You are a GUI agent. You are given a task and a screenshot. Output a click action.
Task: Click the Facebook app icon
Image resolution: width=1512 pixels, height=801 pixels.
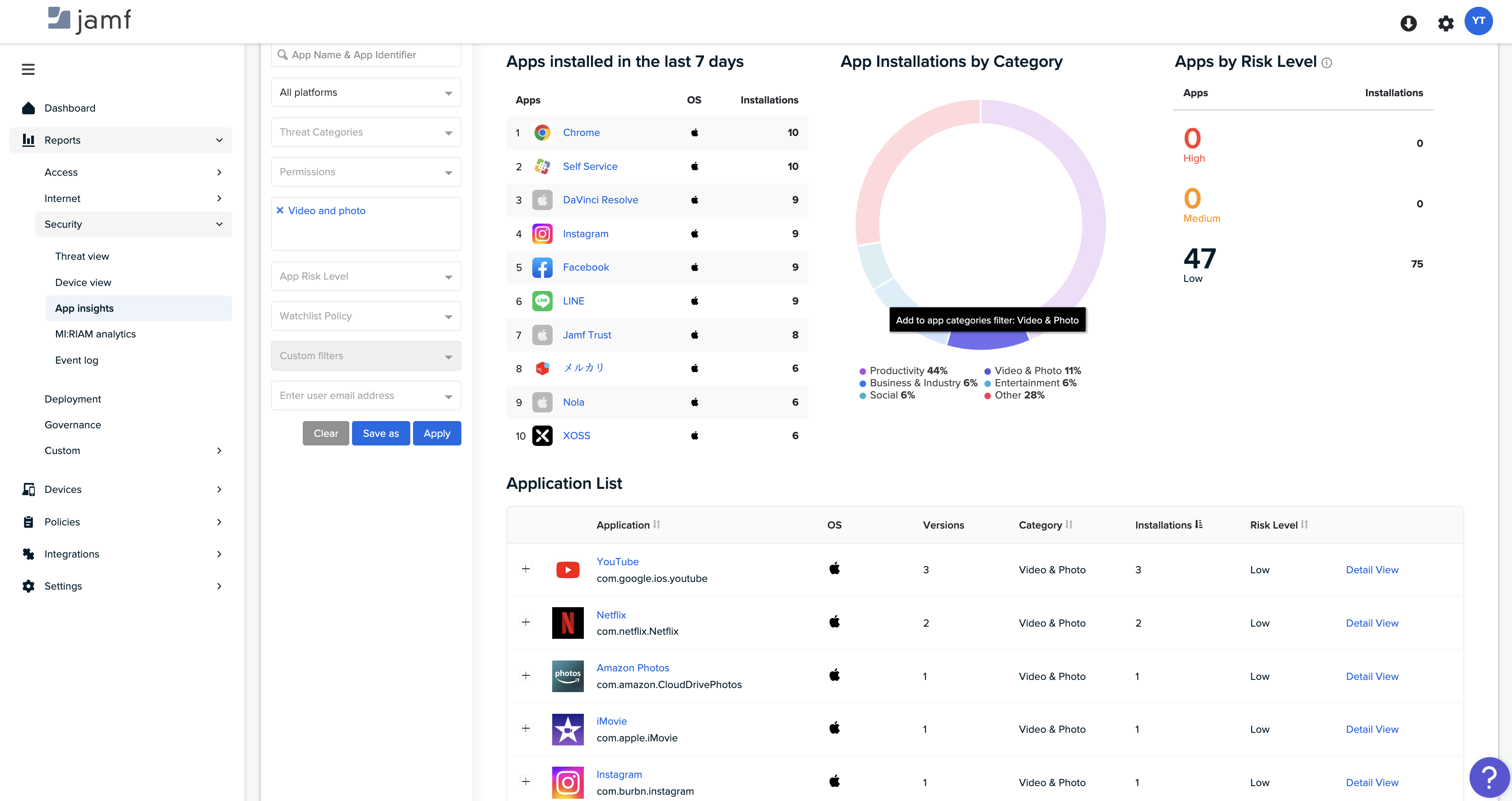coord(542,267)
